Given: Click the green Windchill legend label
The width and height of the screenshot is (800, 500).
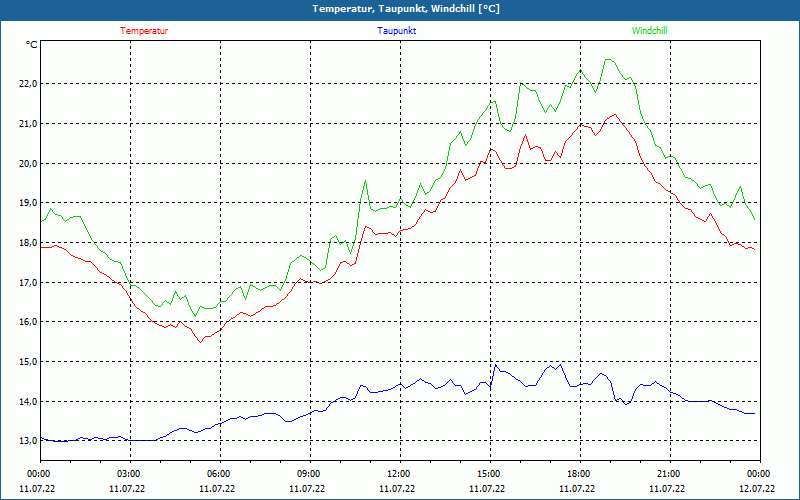Looking at the screenshot, I should pos(649,31).
